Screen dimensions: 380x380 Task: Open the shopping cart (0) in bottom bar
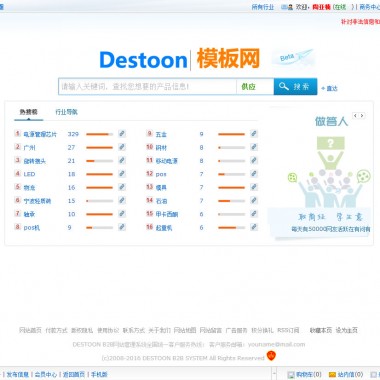coord(304,374)
